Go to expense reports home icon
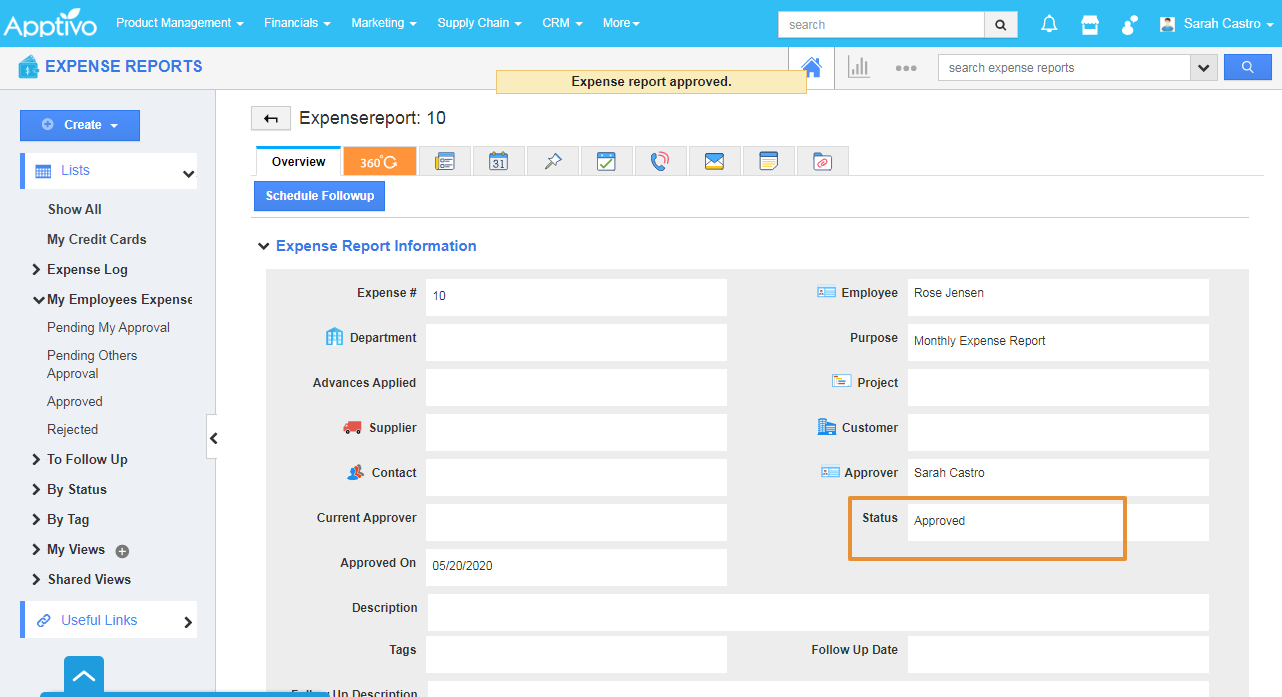 point(811,67)
